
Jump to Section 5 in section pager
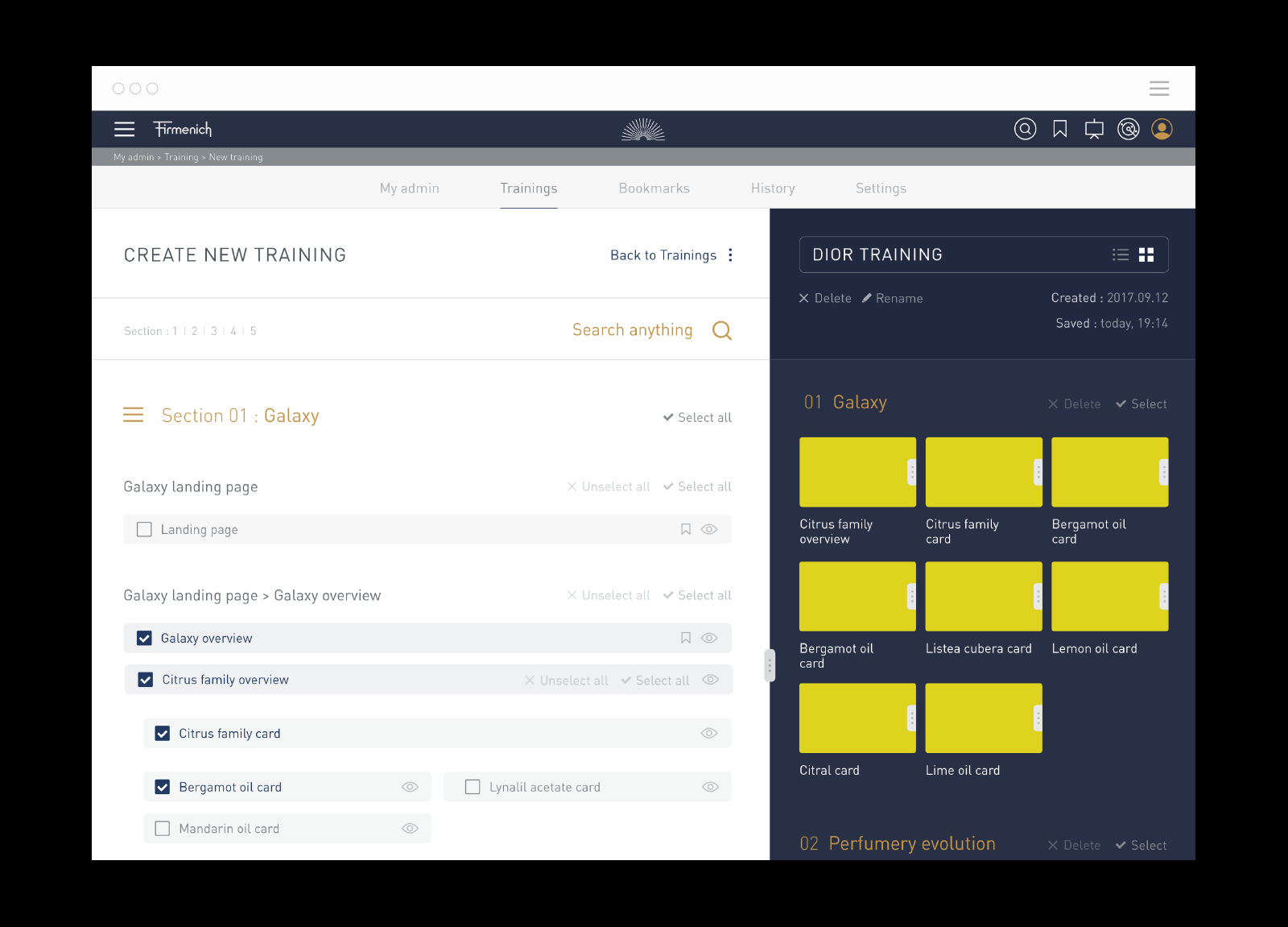tap(253, 331)
